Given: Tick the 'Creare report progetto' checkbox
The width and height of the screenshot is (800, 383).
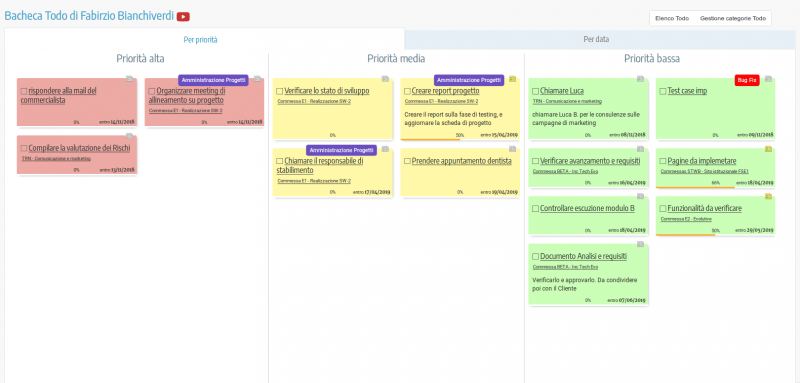Looking at the screenshot, I should tap(407, 91).
